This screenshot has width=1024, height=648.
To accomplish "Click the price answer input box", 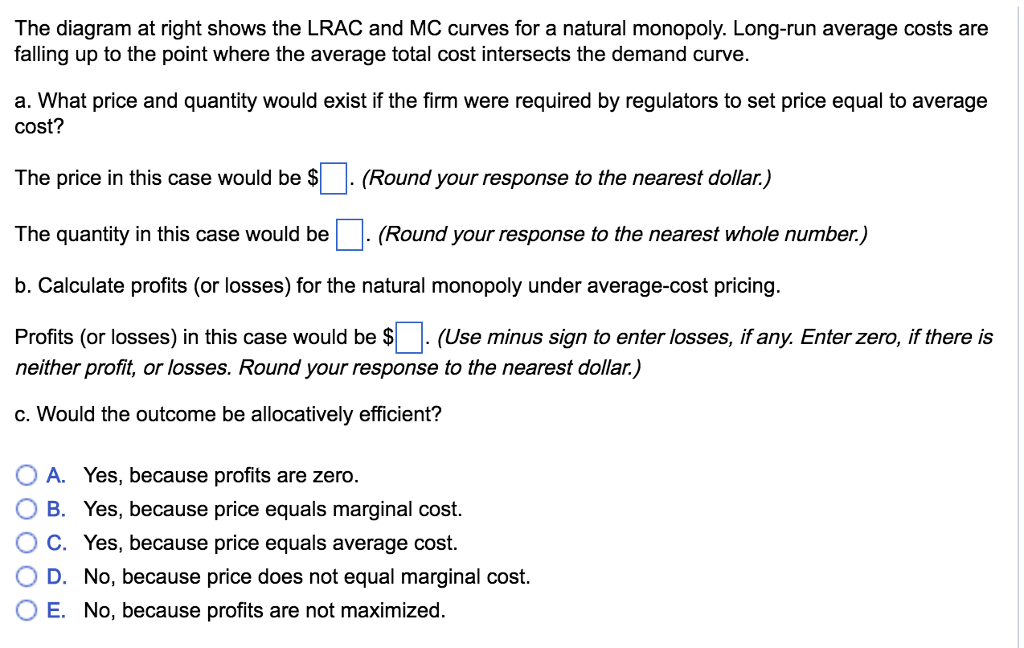I will [332, 177].
